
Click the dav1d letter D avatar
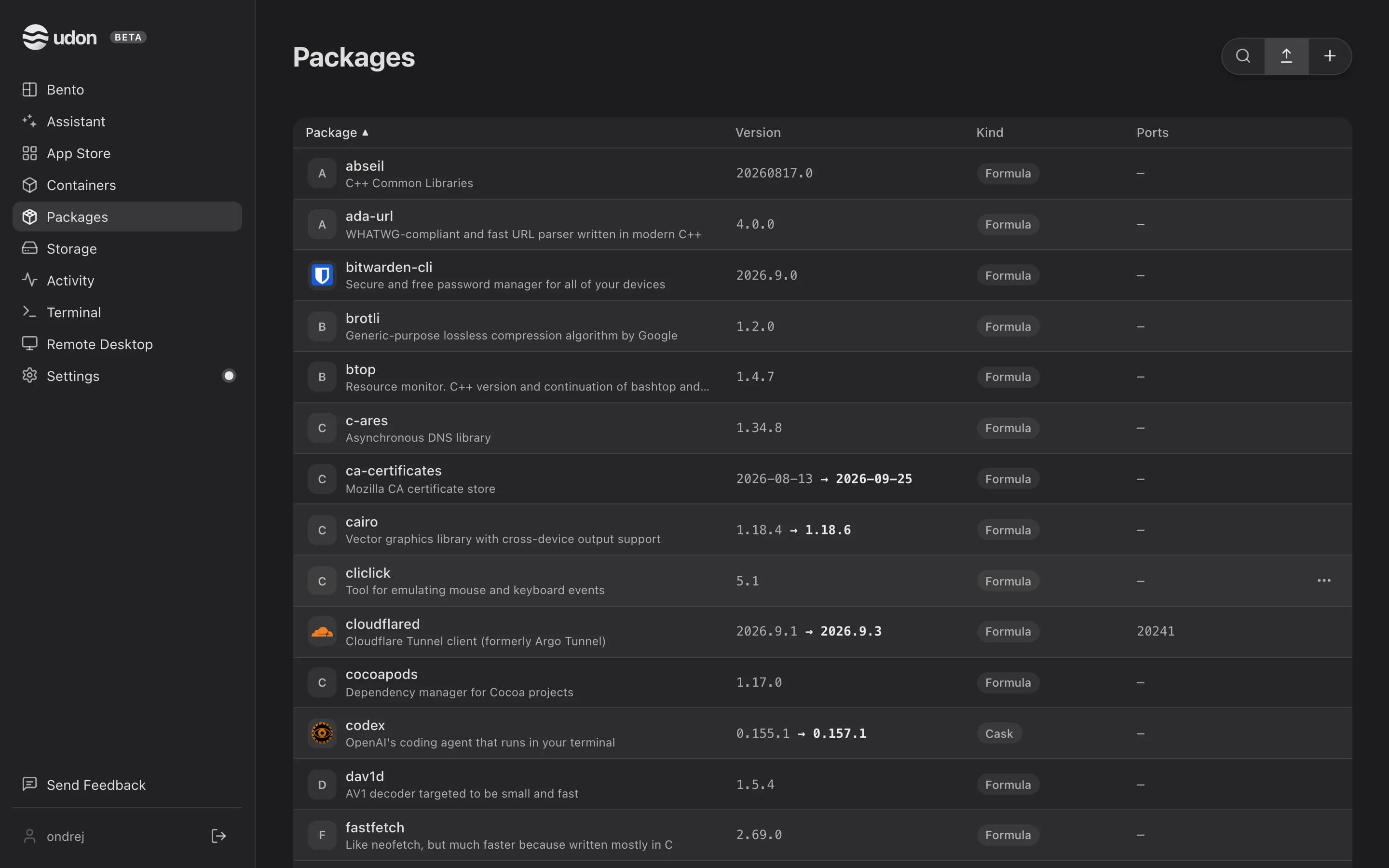tap(322, 785)
